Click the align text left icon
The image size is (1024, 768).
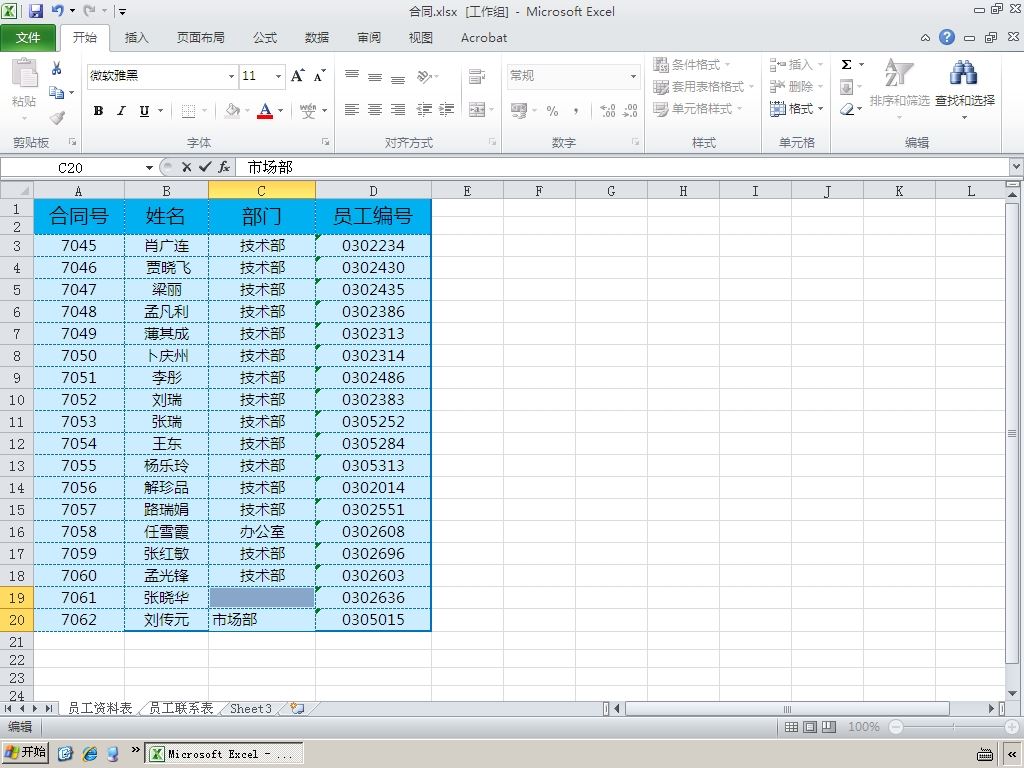point(352,109)
